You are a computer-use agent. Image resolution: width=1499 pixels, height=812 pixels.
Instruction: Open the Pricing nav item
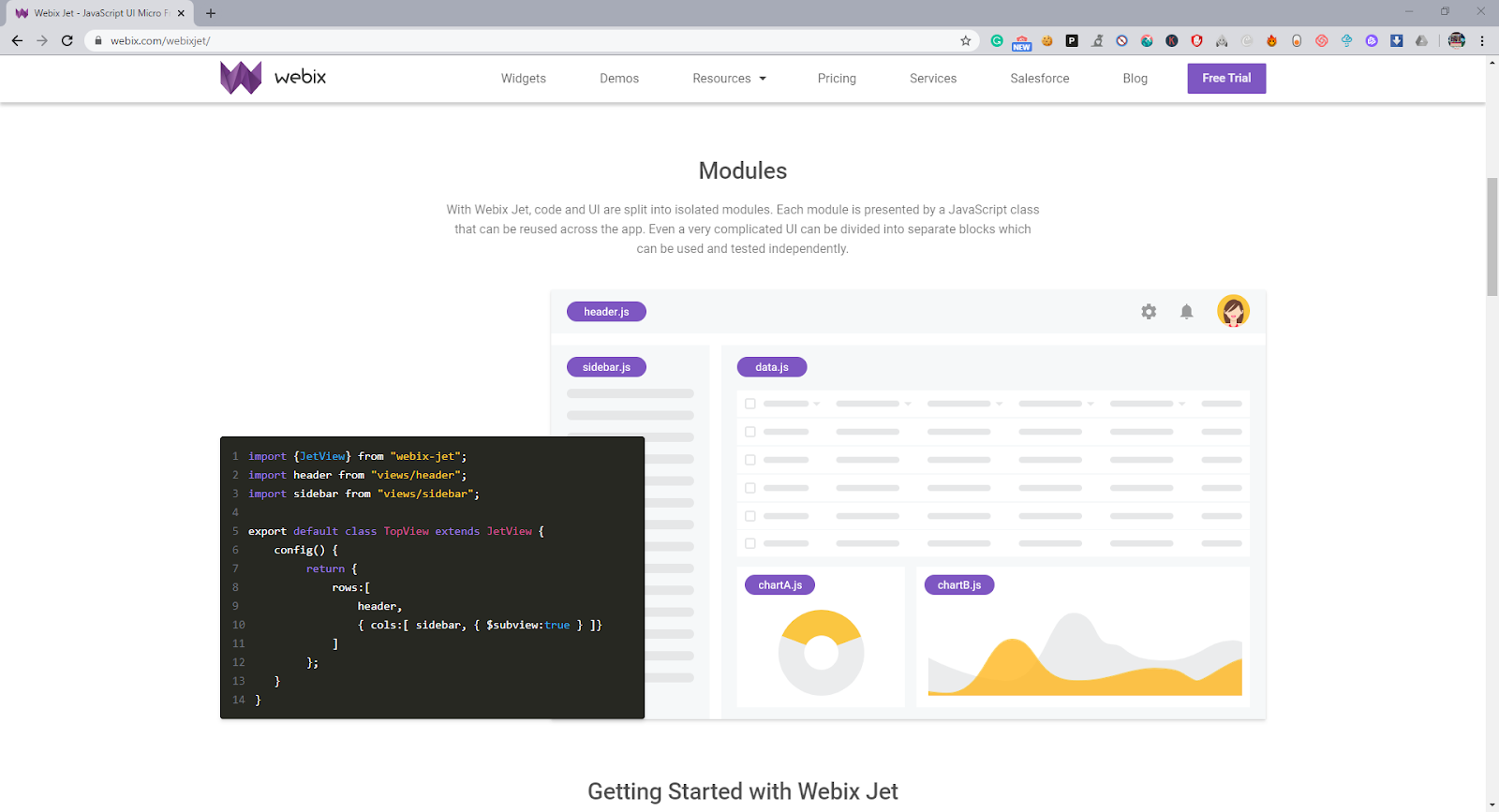click(837, 79)
